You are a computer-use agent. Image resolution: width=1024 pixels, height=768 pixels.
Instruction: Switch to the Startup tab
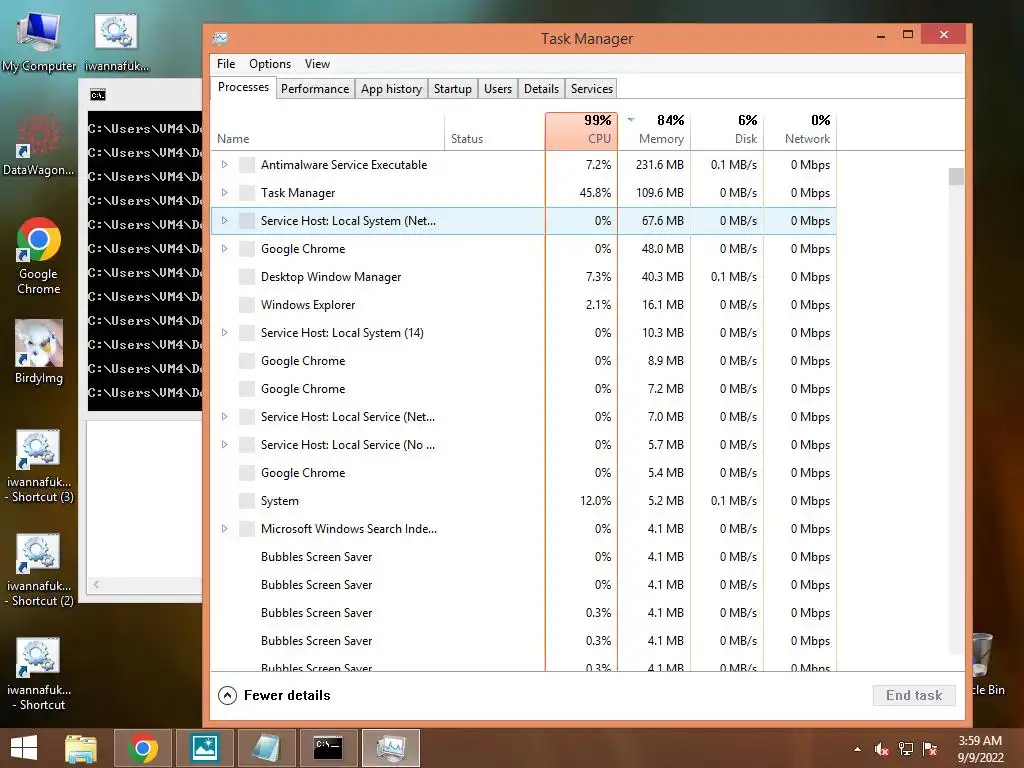click(453, 89)
